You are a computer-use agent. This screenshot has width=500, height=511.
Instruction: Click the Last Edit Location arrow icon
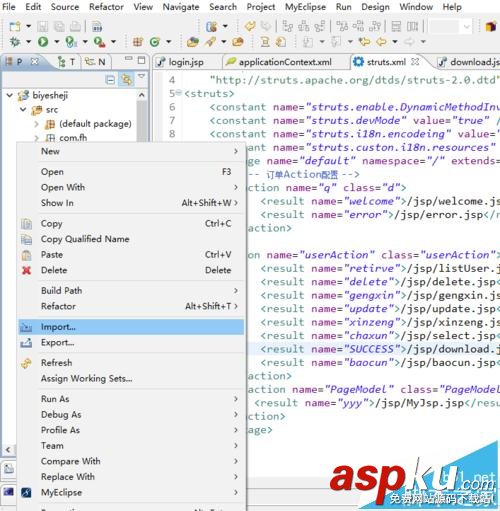pos(365,42)
